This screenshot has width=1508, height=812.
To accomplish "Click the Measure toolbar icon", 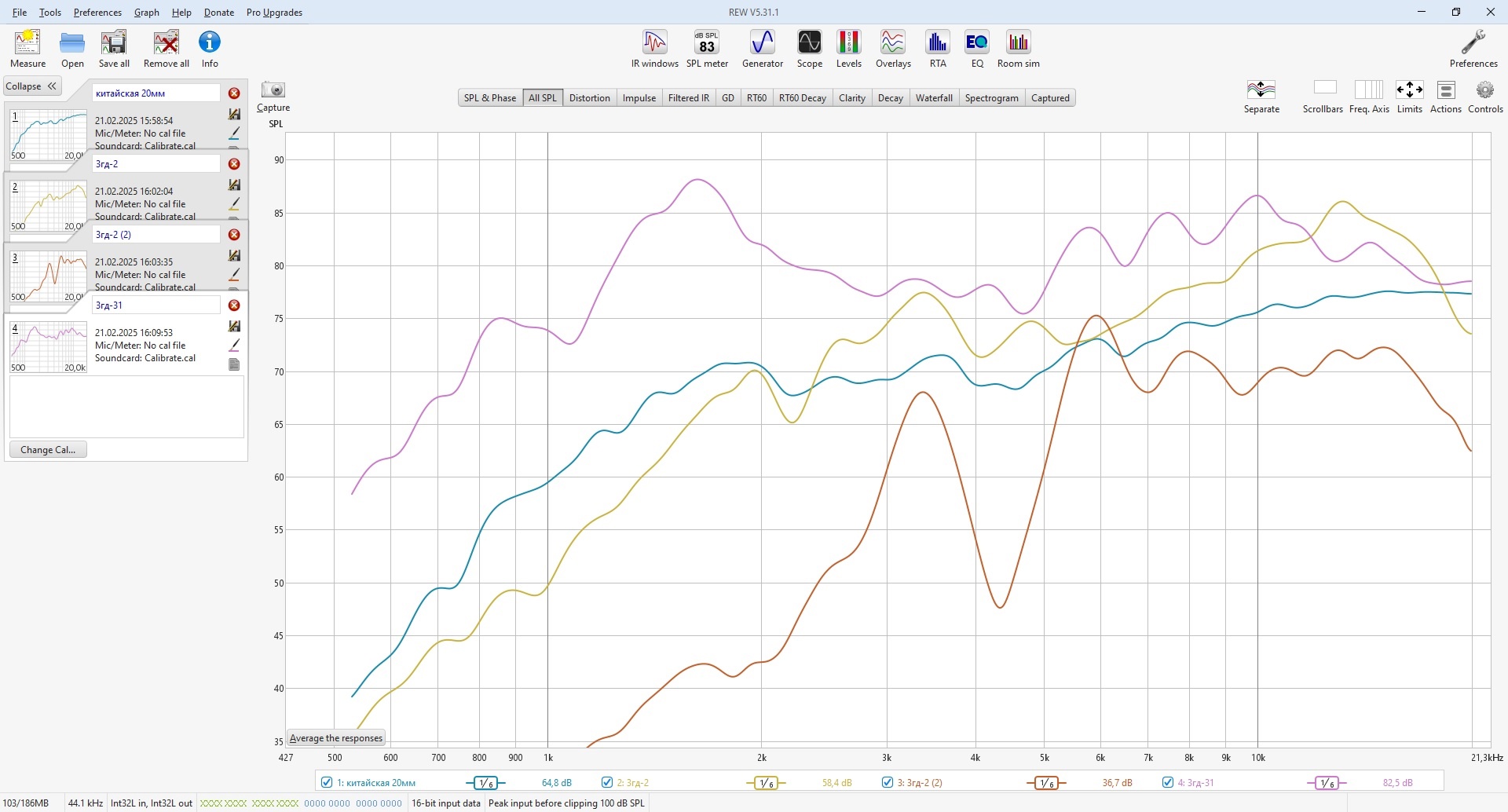I will click(x=27, y=42).
